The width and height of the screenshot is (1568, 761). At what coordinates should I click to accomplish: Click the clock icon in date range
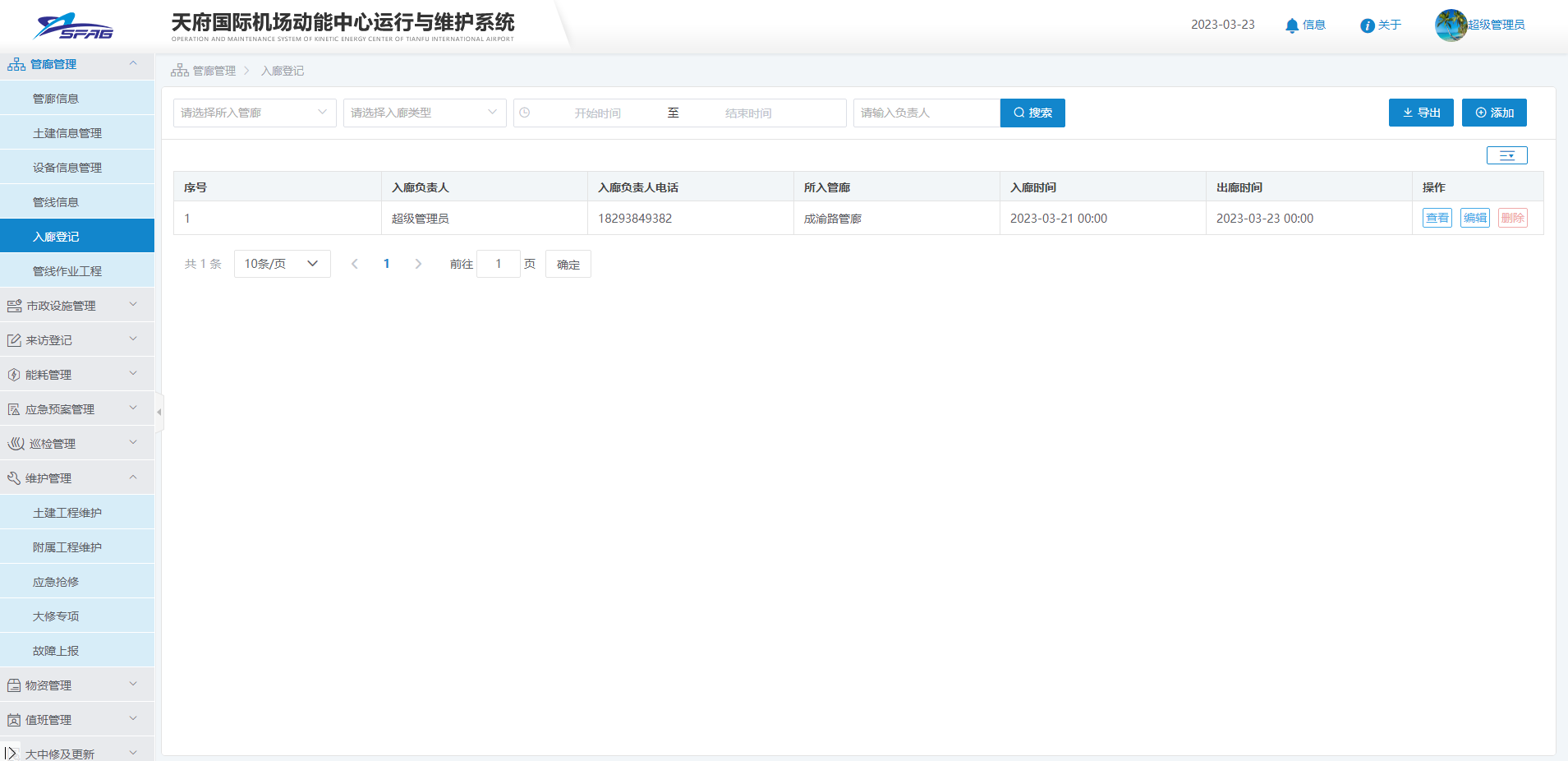[x=525, y=113]
